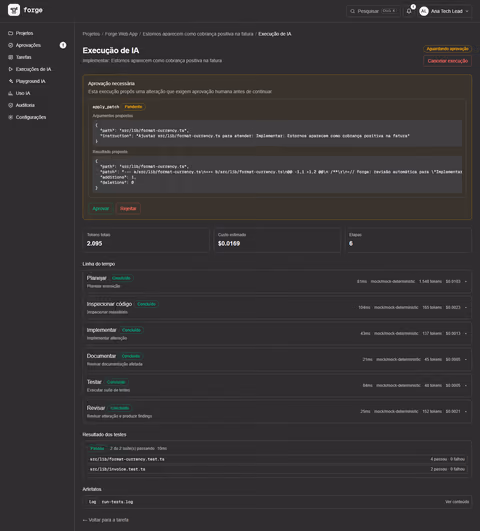Click the Aguardando aprovação status badge

(x=447, y=49)
